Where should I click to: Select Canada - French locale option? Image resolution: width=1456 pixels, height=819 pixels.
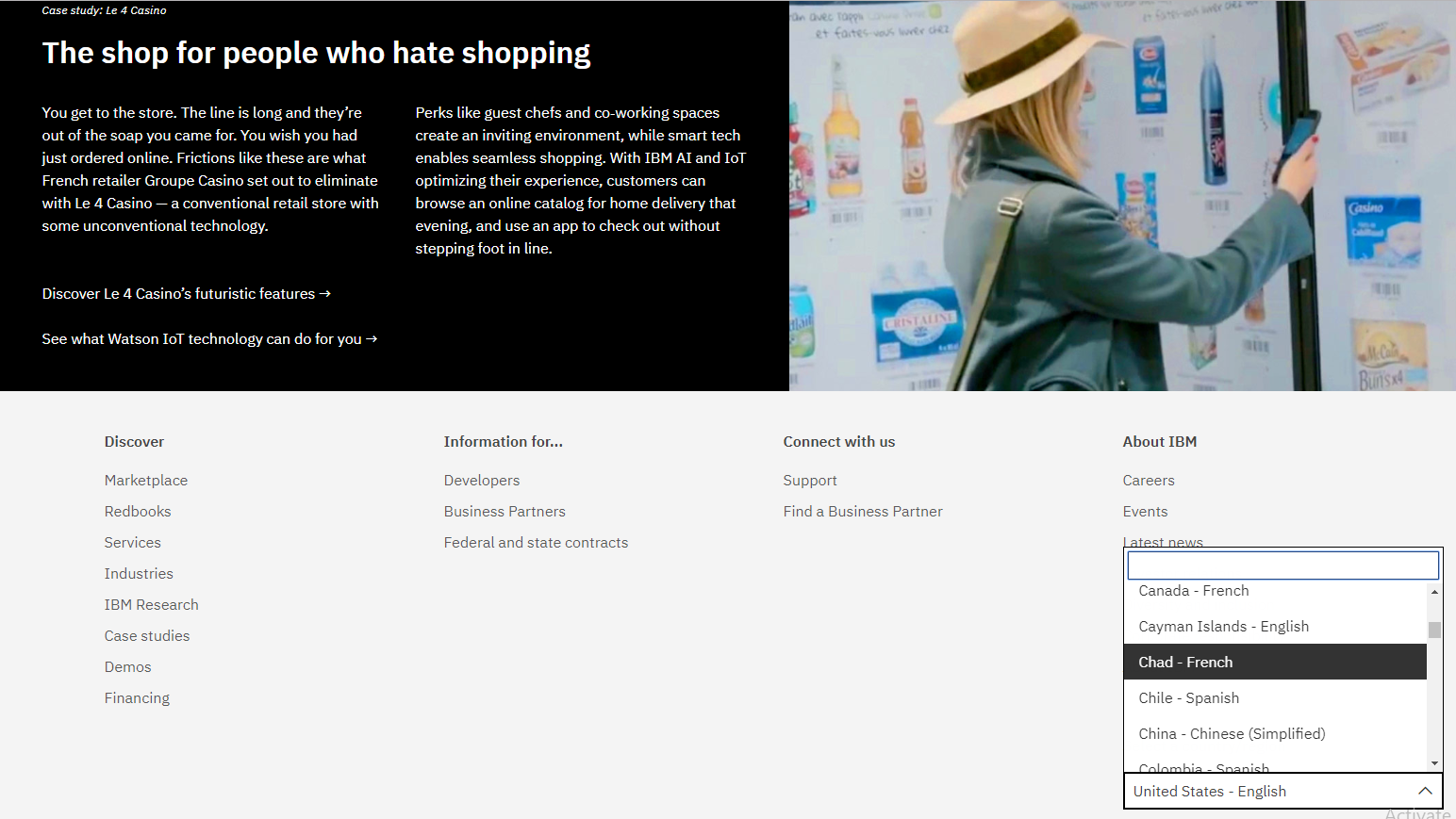1275,591
